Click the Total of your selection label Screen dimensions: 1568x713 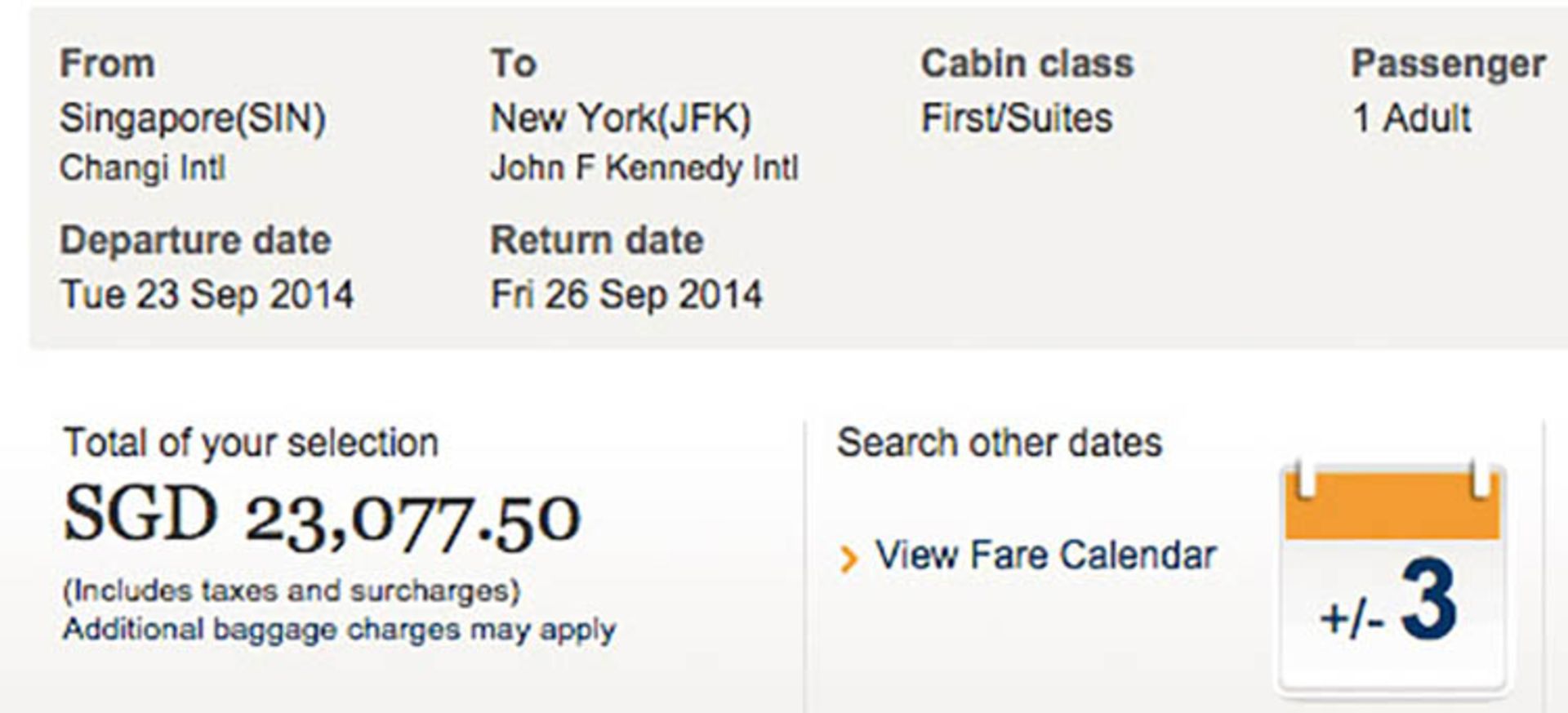pyautogui.click(x=252, y=443)
